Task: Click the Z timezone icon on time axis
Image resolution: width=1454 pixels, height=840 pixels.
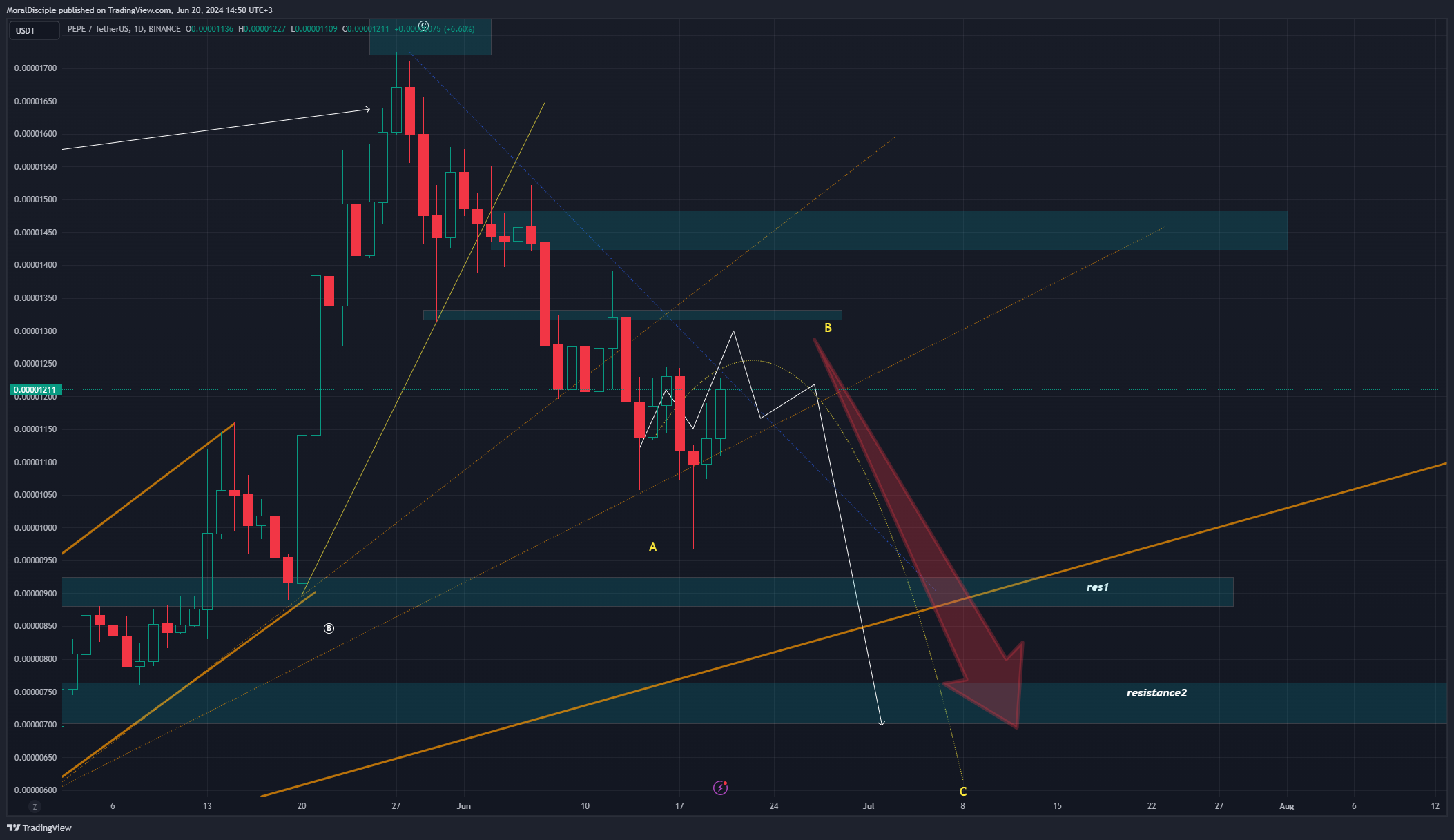Action: (x=34, y=806)
